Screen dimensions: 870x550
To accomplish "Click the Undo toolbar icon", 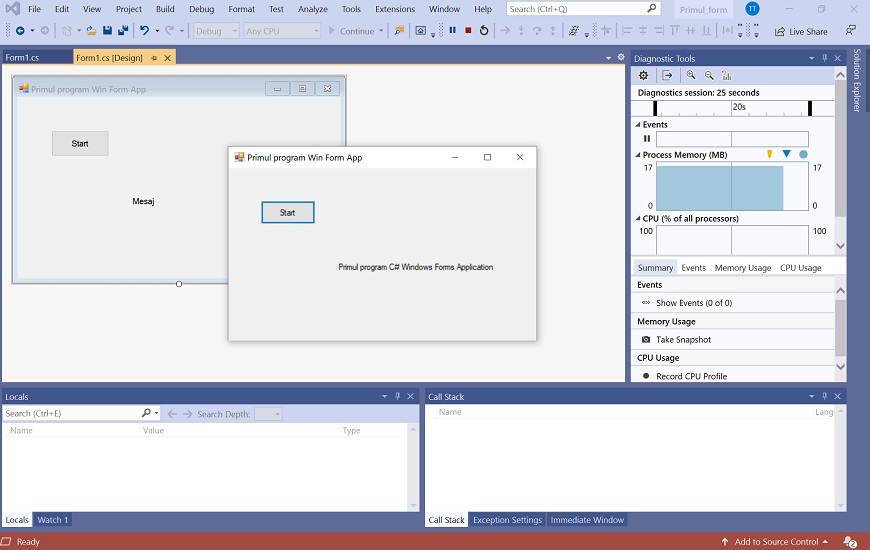I will pos(144,31).
